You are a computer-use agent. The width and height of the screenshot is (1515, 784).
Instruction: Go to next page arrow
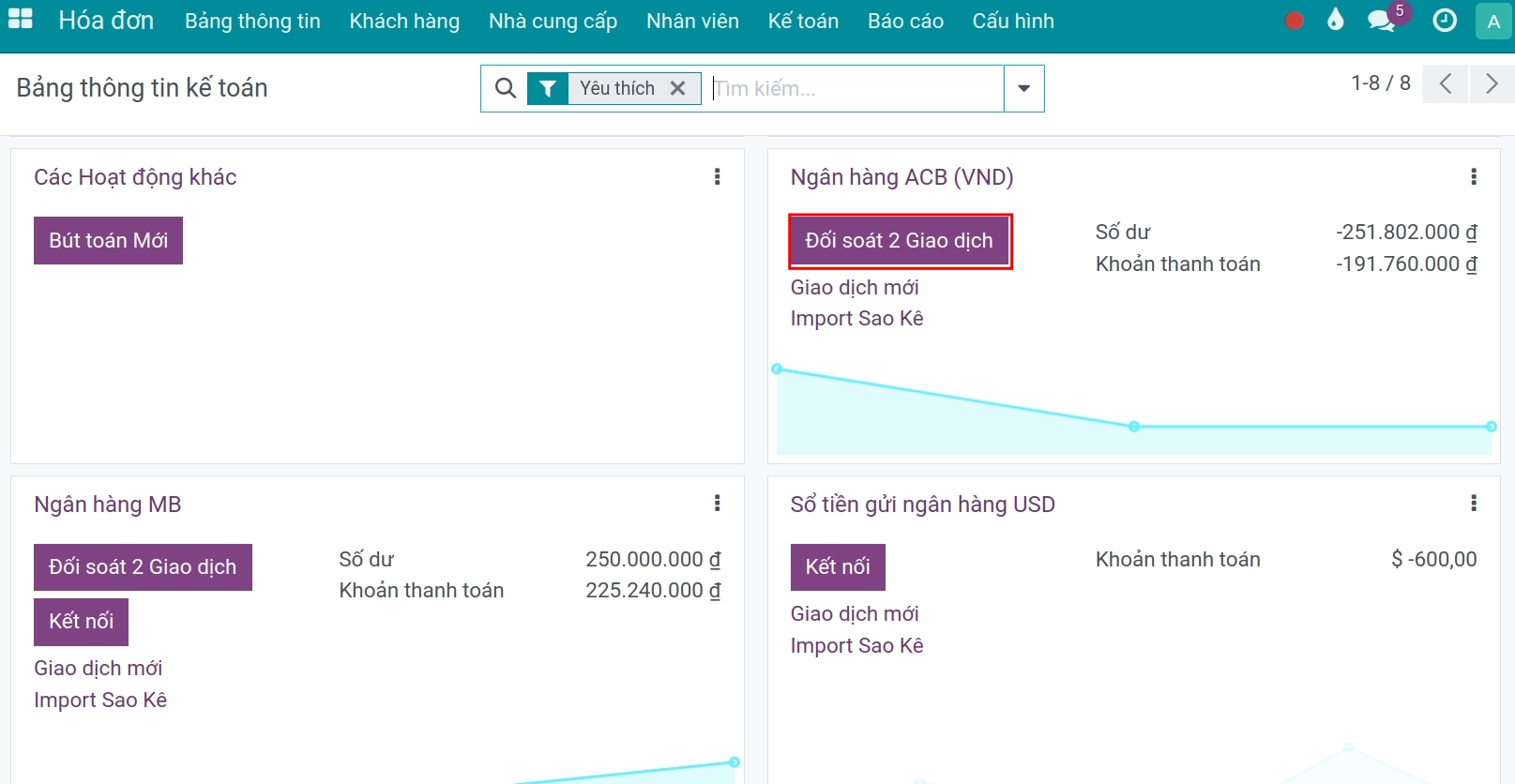(1491, 83)
